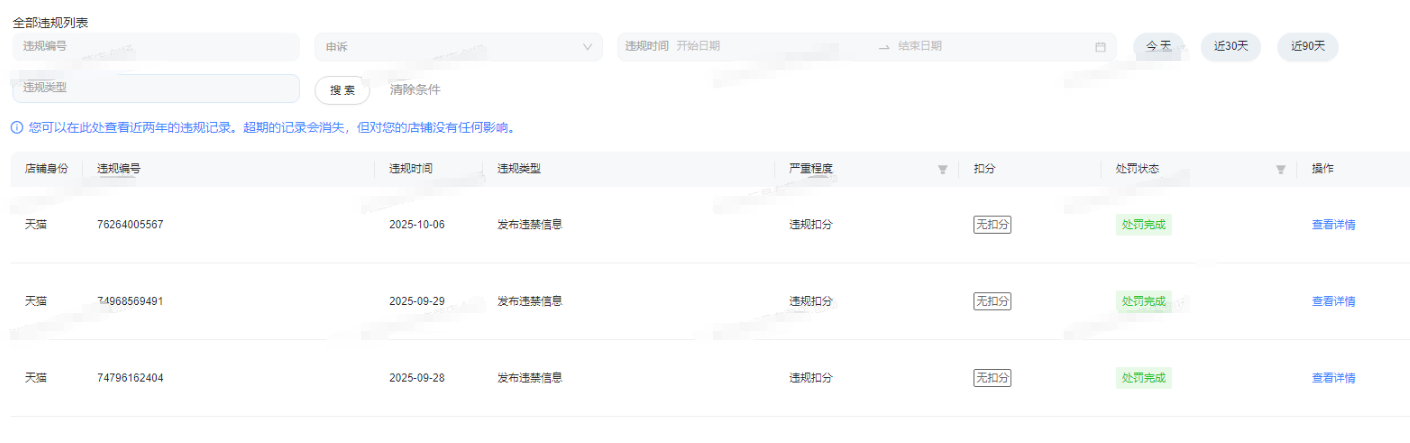Click 违规扣分 in row 76264005567

811,225
